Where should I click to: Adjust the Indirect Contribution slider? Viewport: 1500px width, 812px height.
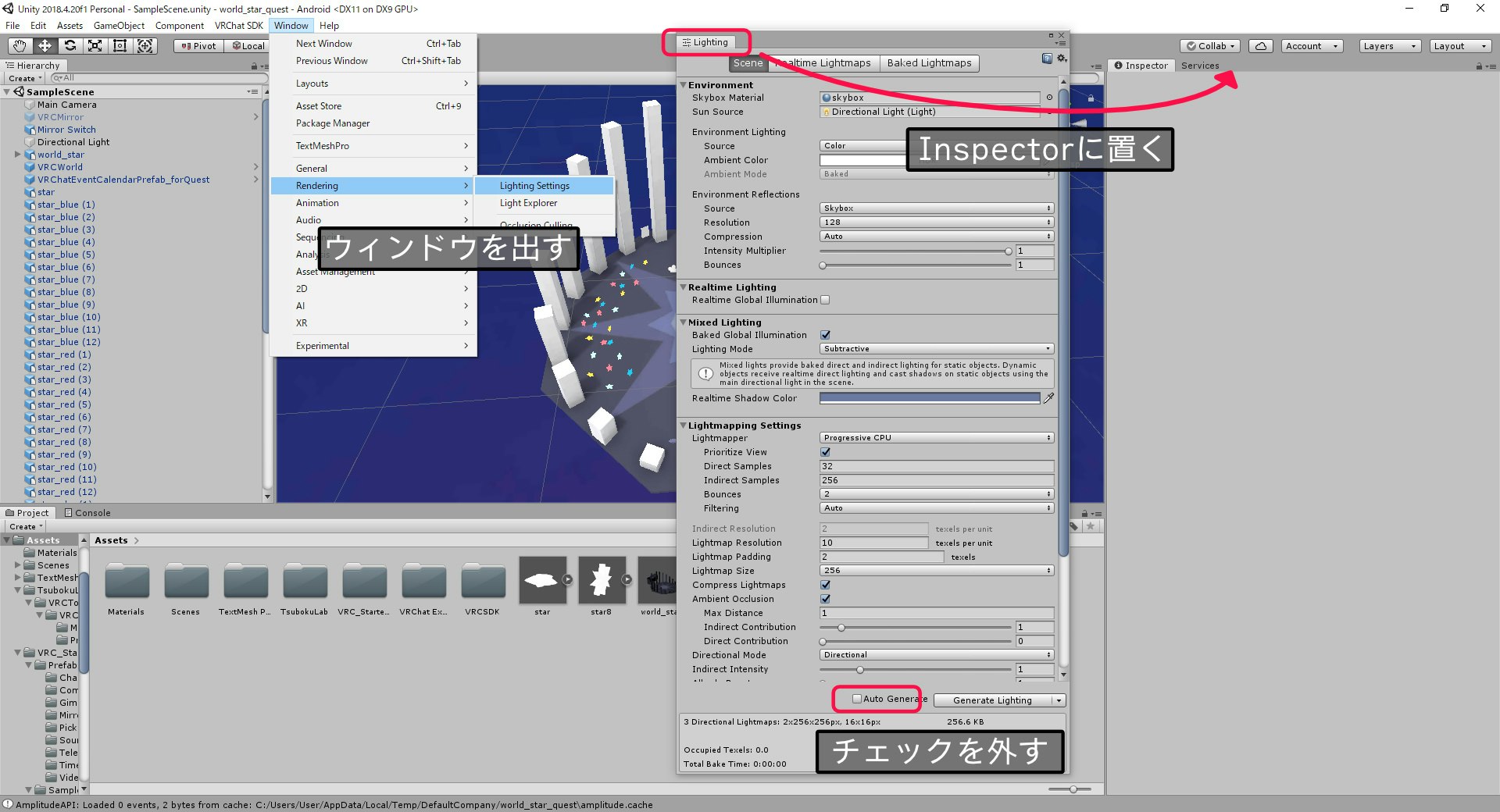pyautogui.click(x=916, y=628)
